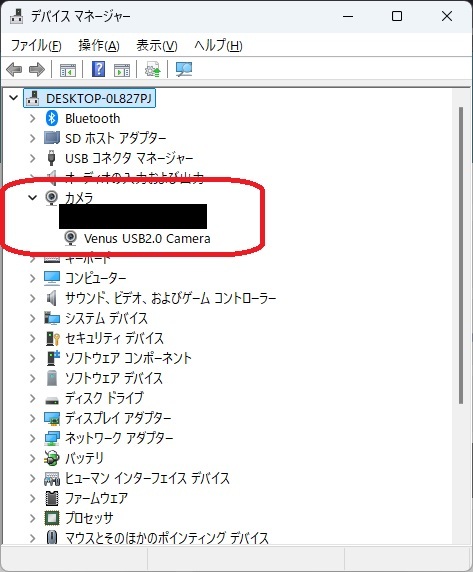Expand the ネットワーク アダプター category

pos(32,438)
